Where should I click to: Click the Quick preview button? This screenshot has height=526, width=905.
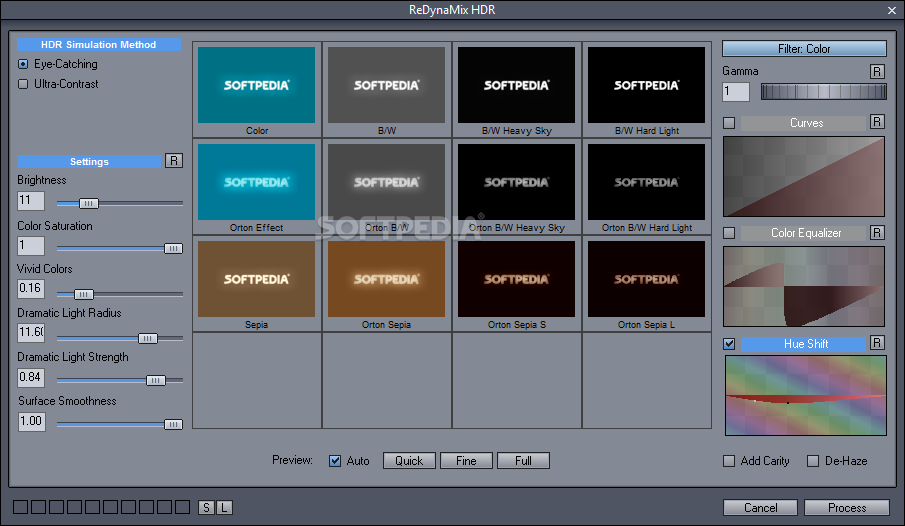coord(409,461)
